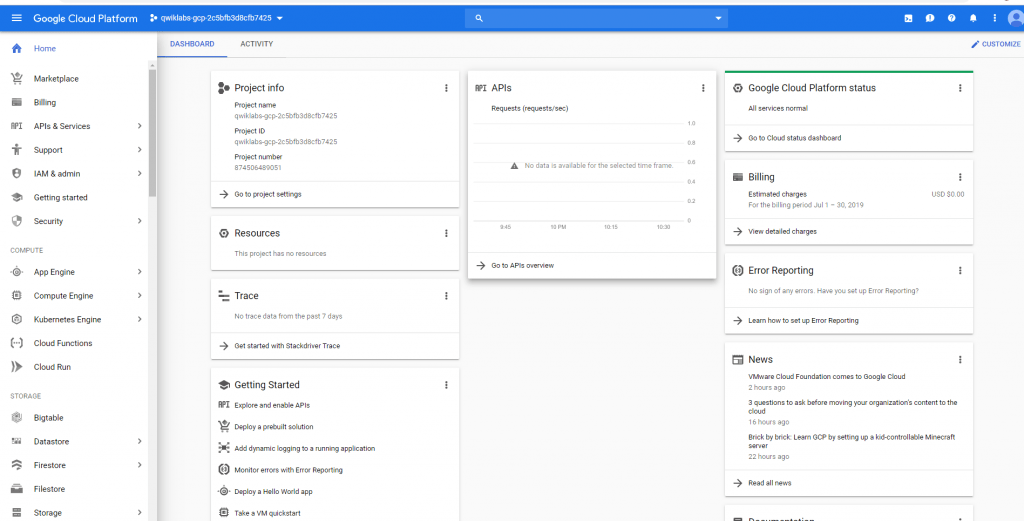Click the Security sidebar icon

pyautogui.click(x=17, y=221)
